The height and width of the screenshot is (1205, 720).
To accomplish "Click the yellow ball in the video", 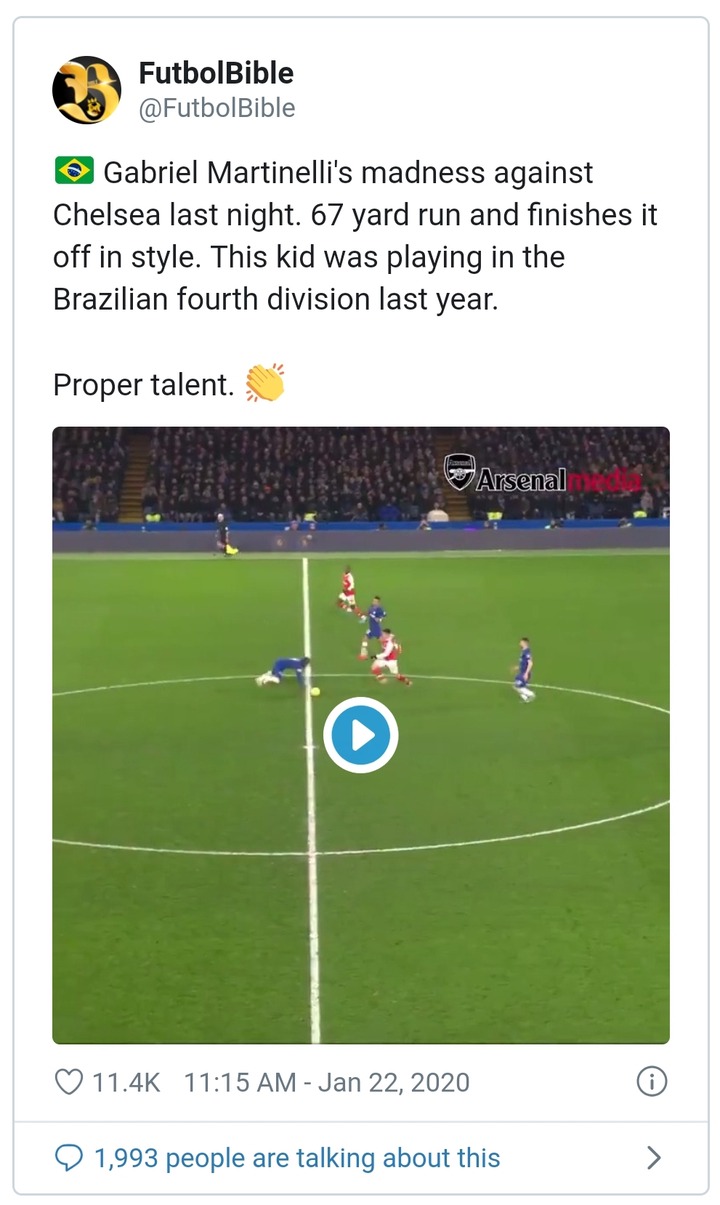I will coord(315,690).
